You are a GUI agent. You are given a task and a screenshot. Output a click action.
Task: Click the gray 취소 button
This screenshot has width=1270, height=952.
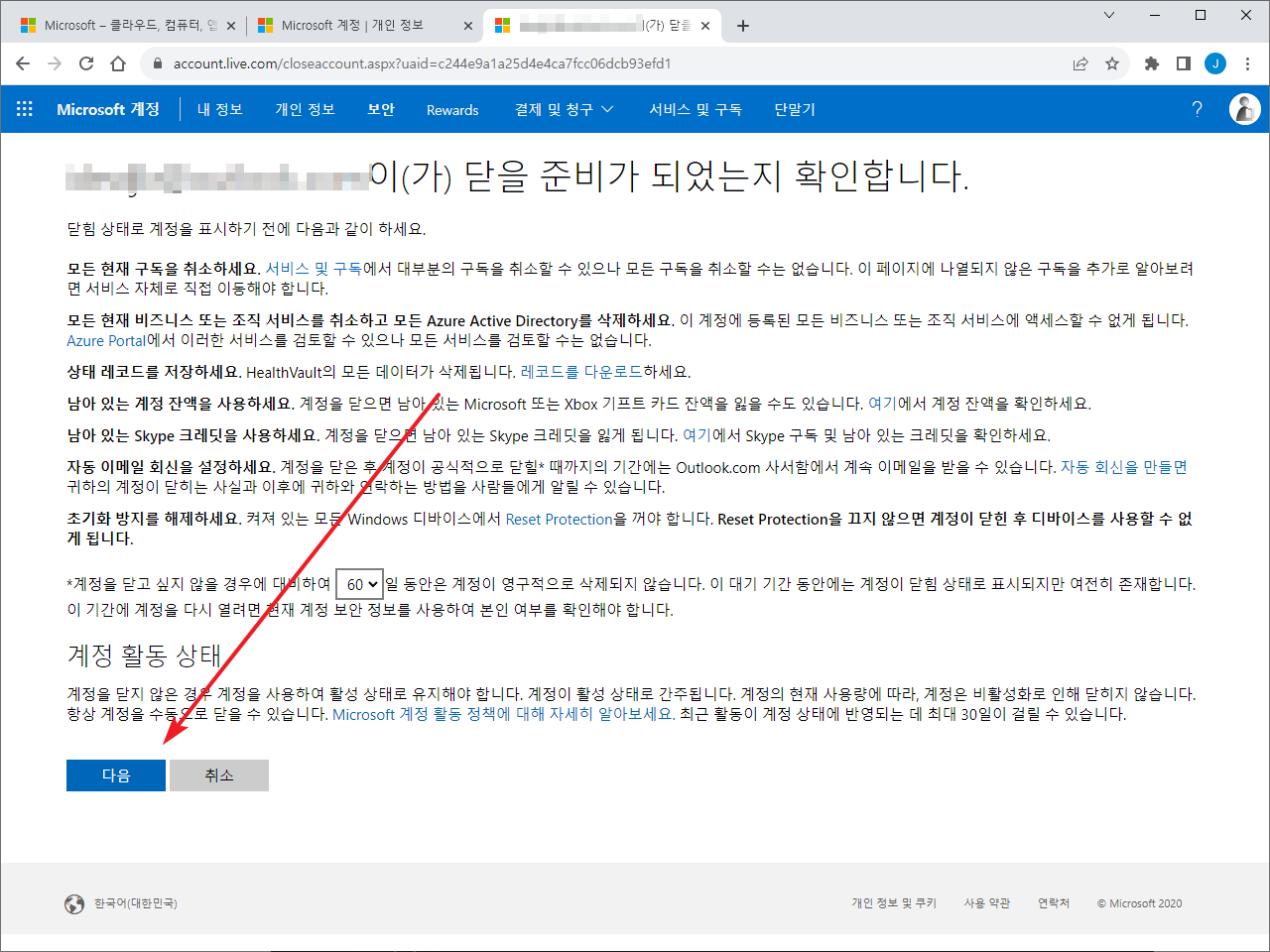219,775
